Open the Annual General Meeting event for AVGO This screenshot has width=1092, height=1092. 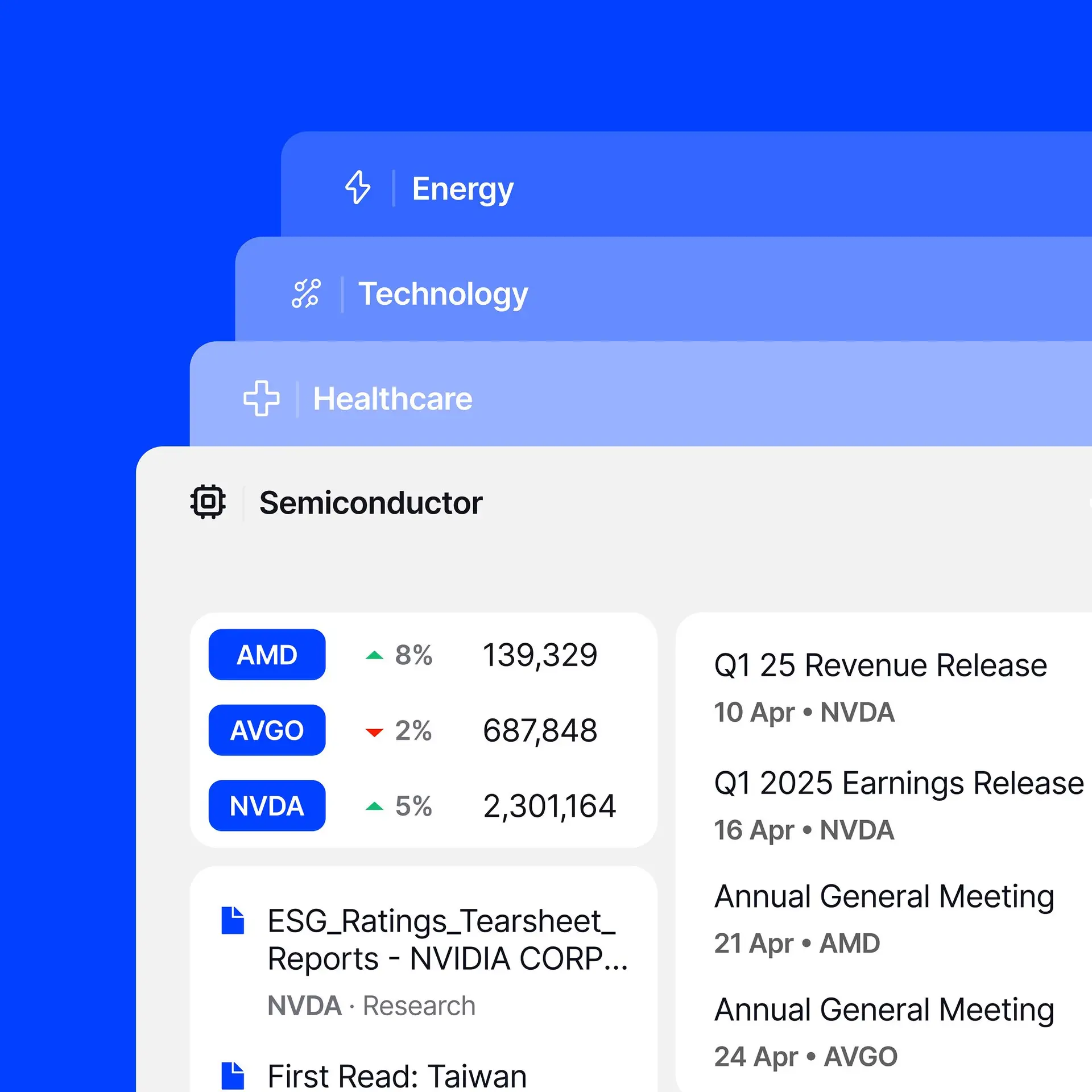(x=884, y=1010)
